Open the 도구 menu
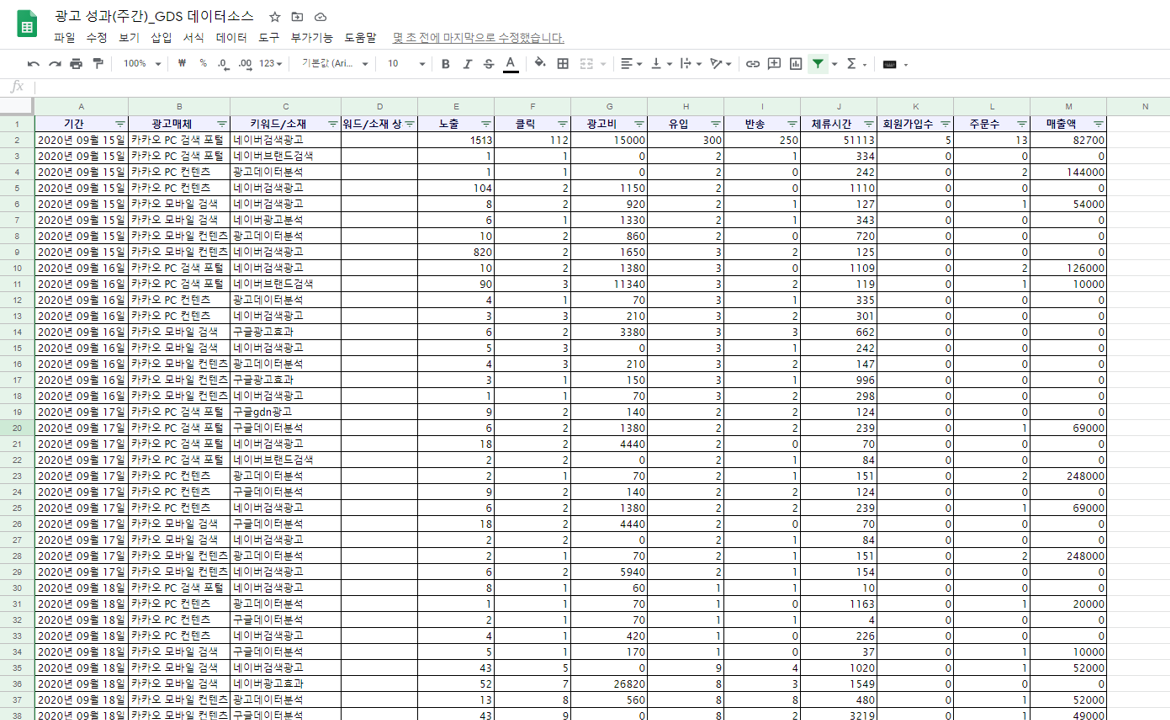The width and height of the screenshot is (1170, 720). point(269,37)
